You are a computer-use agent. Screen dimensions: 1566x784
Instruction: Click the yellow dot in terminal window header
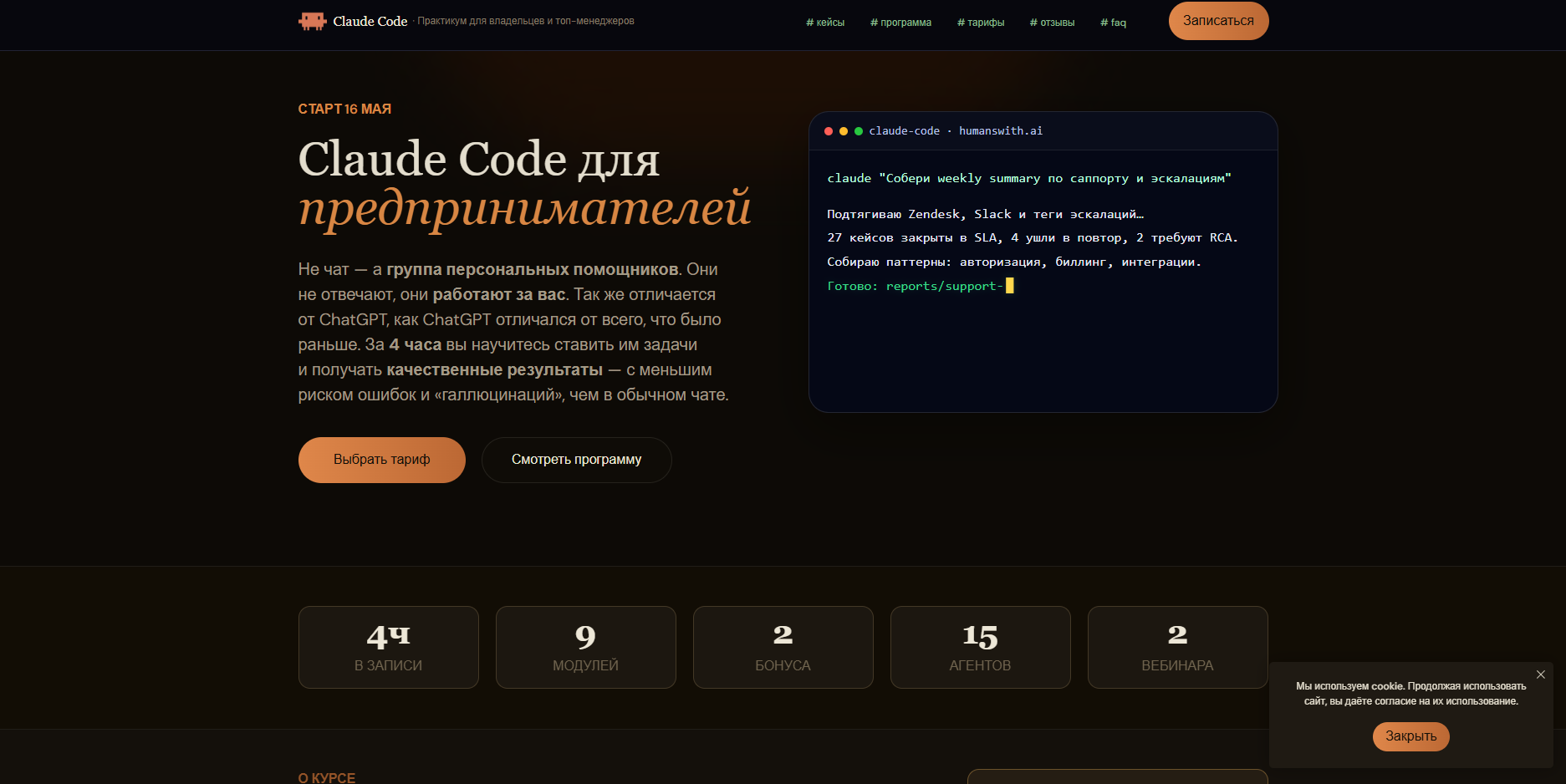(x=844, y=131)
